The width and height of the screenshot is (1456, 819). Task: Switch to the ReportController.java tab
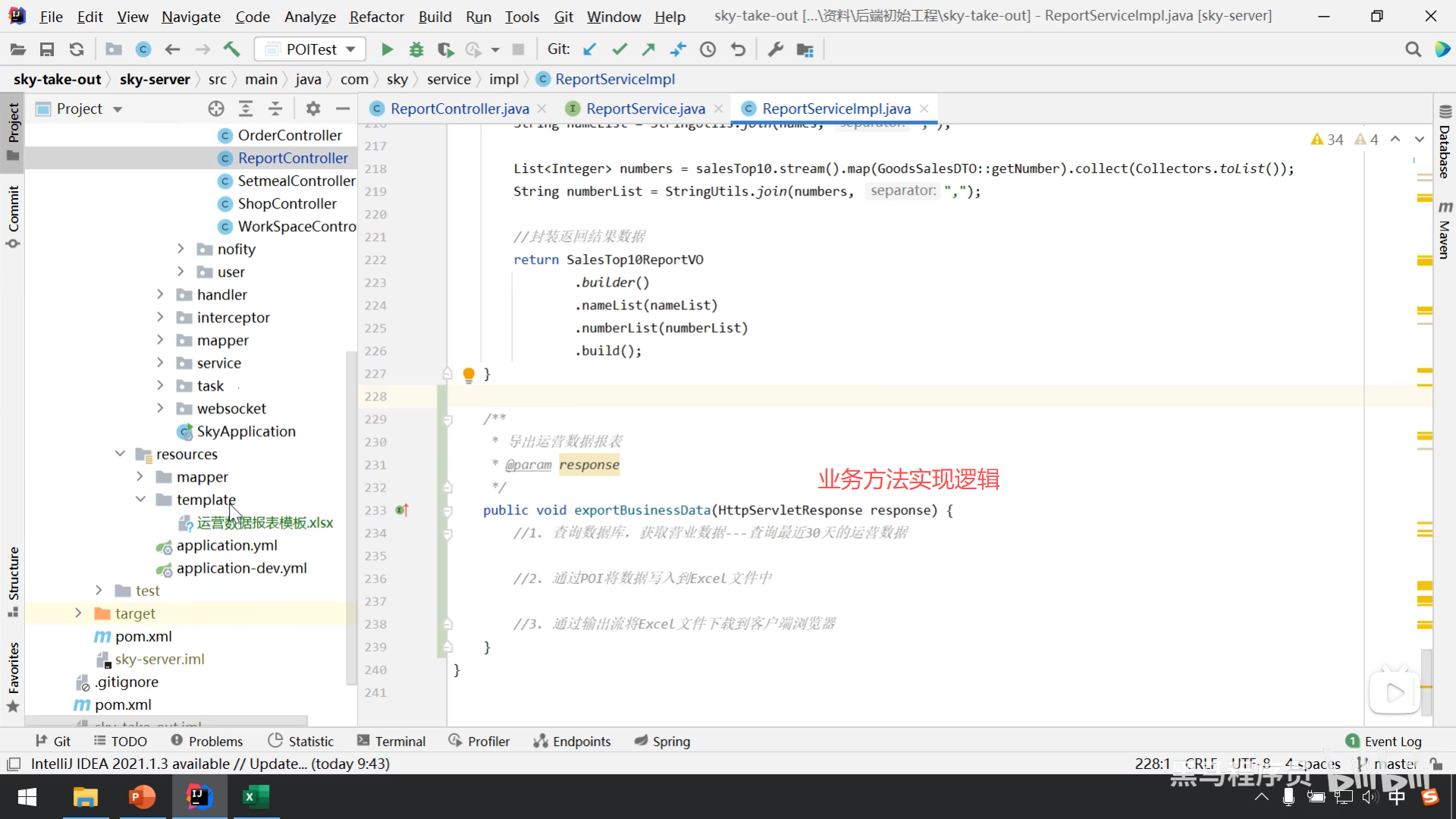[459, 108]
